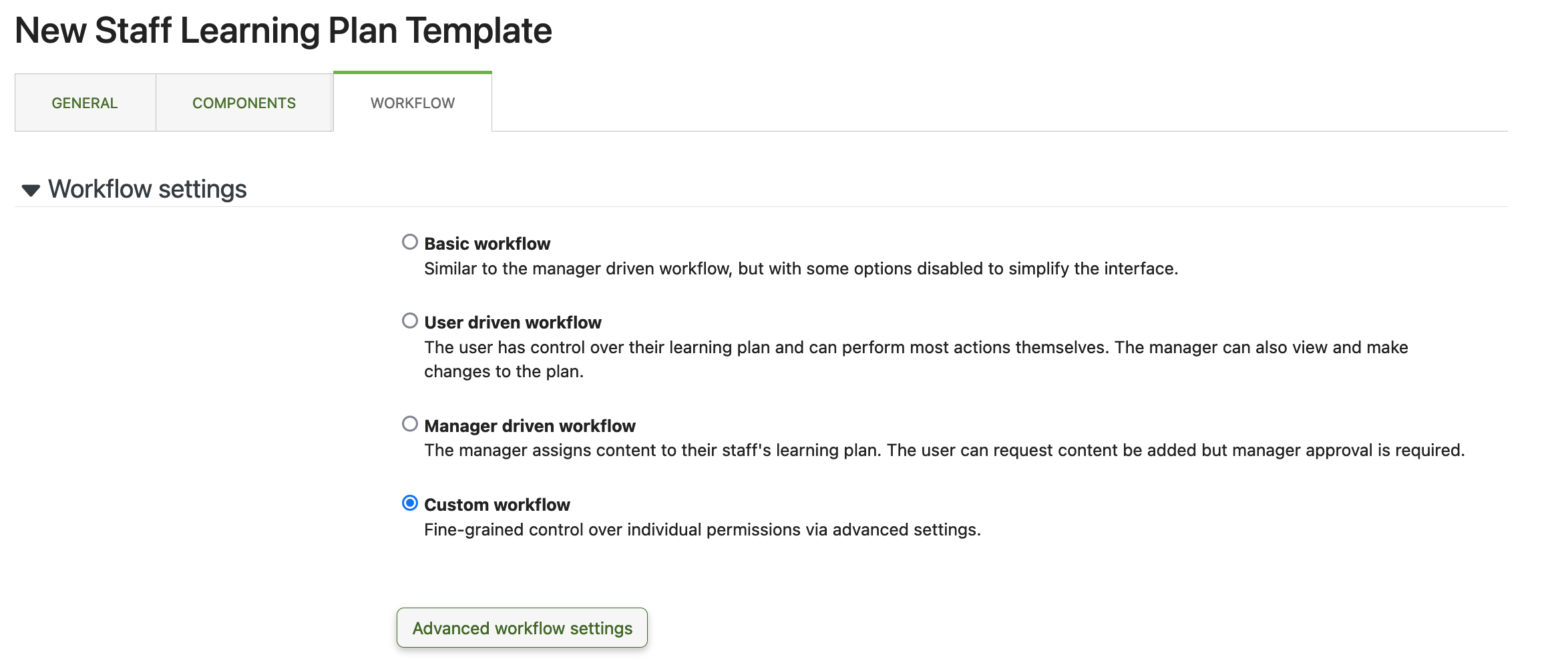1568x661 pixels.
Task: Collapse the Workflow settings section arrow
Action: [31, 190]
